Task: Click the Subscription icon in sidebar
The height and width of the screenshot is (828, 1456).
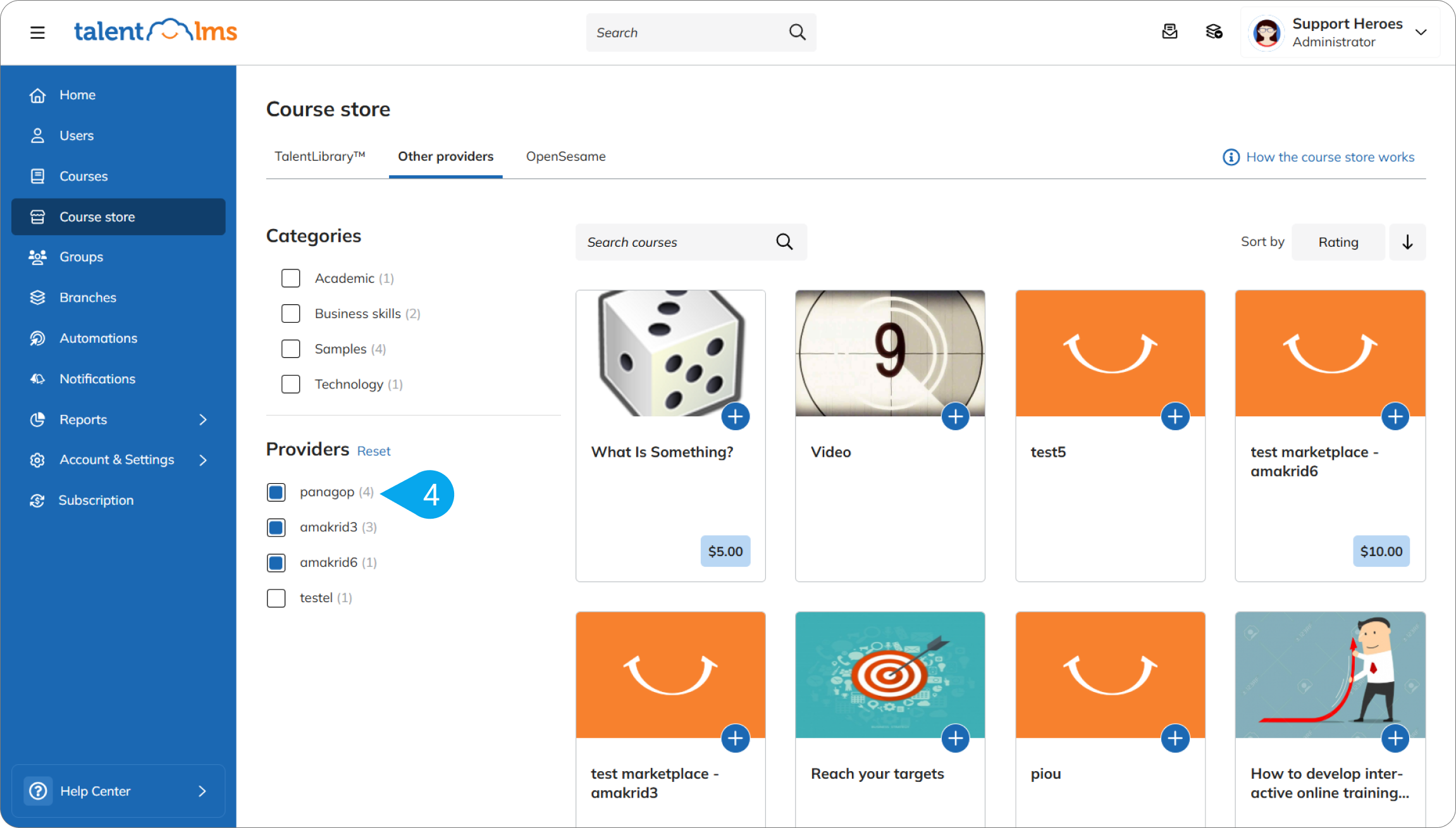Action: [x=37, y=500]
